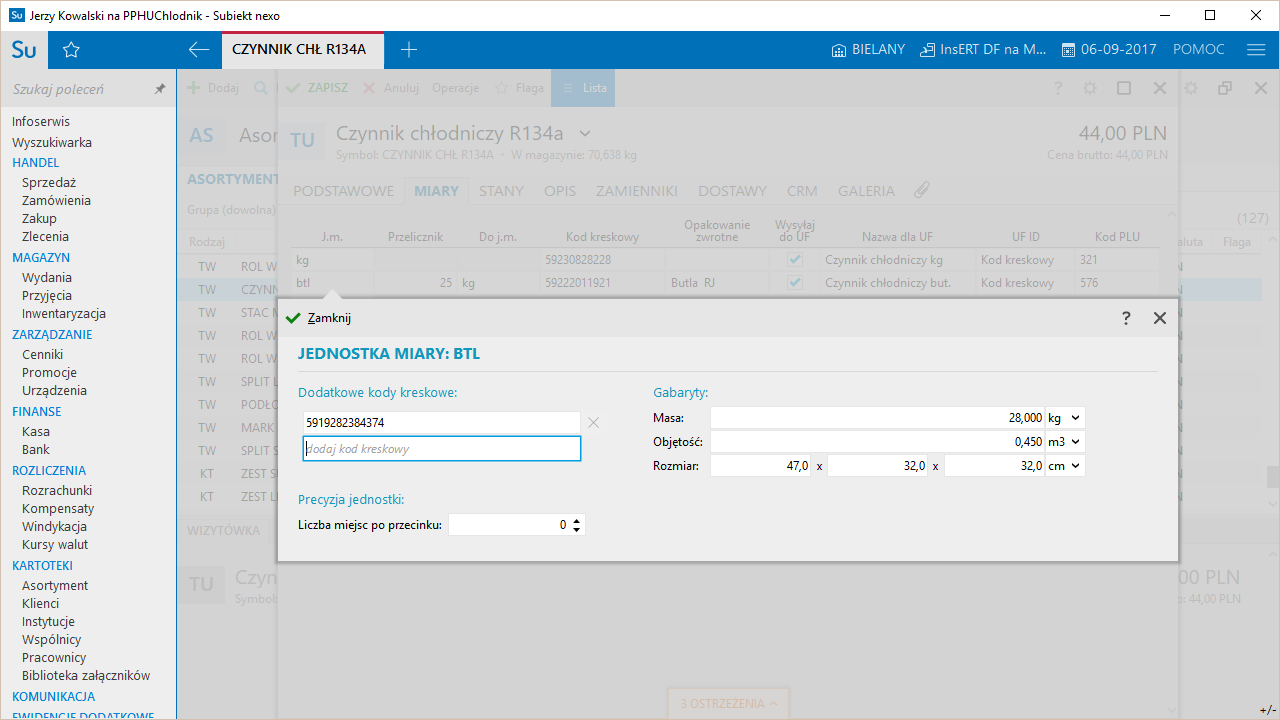
Task: Click the Zamknij button
Action: [x=319, y=318]
